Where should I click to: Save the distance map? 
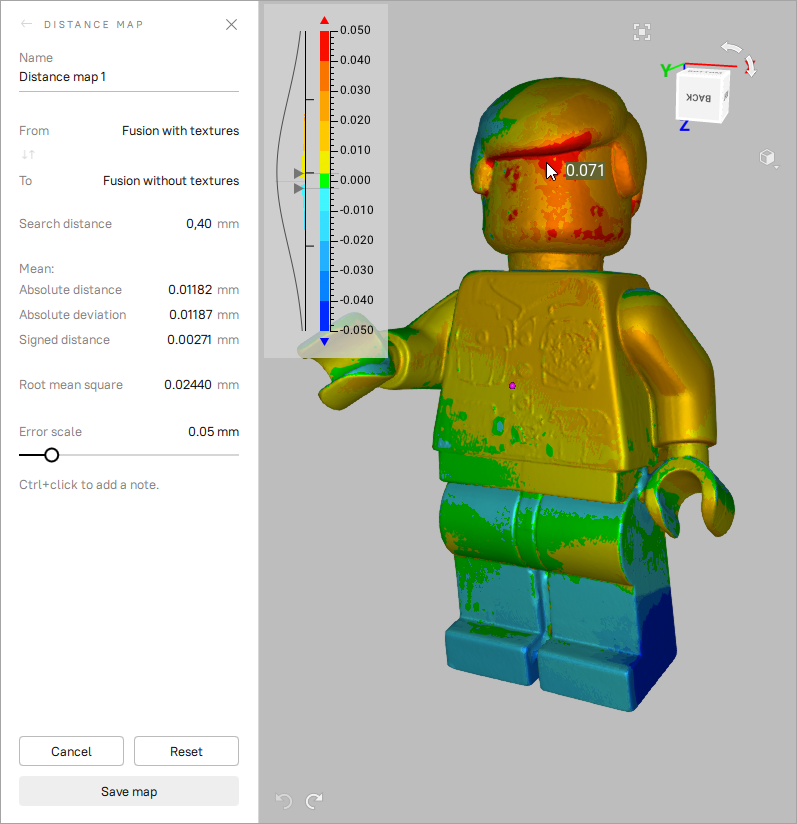tap(129, 791)
